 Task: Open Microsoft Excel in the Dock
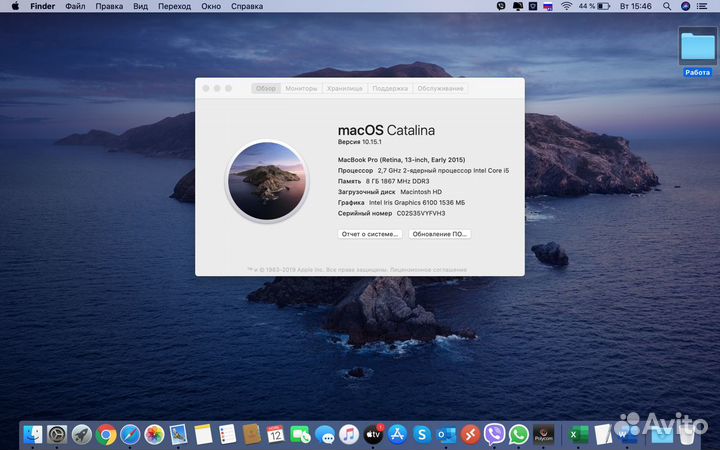pos(578,434)
